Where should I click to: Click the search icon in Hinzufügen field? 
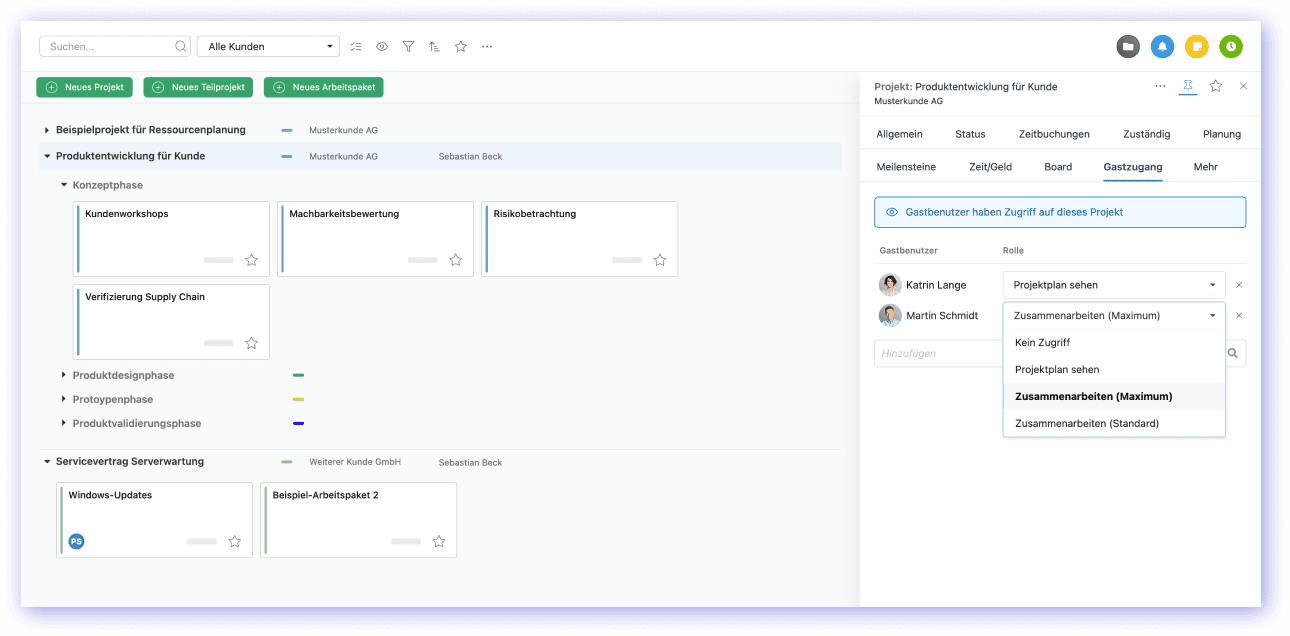[1234, 353]
